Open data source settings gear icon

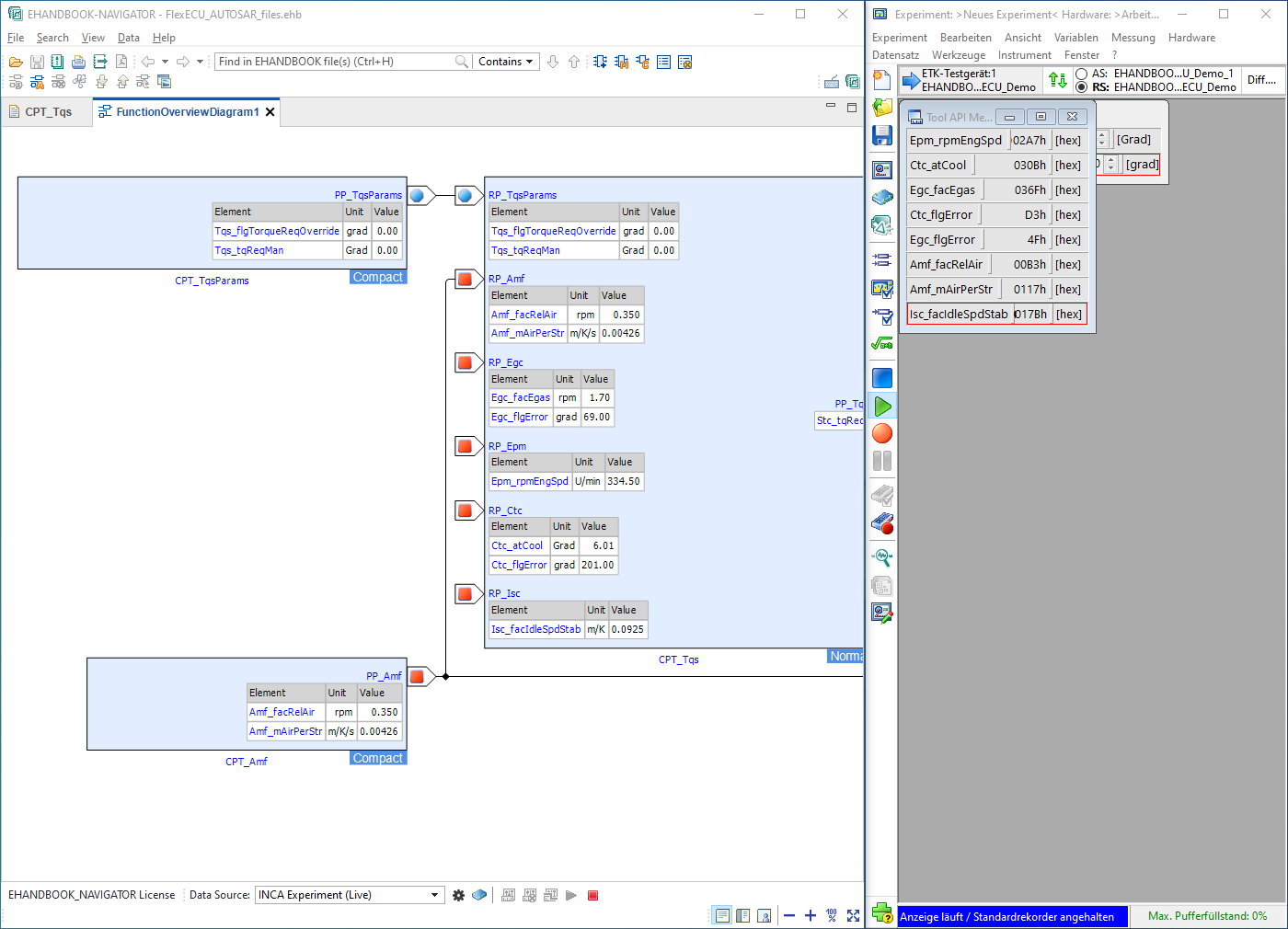(x=458, y=895)
